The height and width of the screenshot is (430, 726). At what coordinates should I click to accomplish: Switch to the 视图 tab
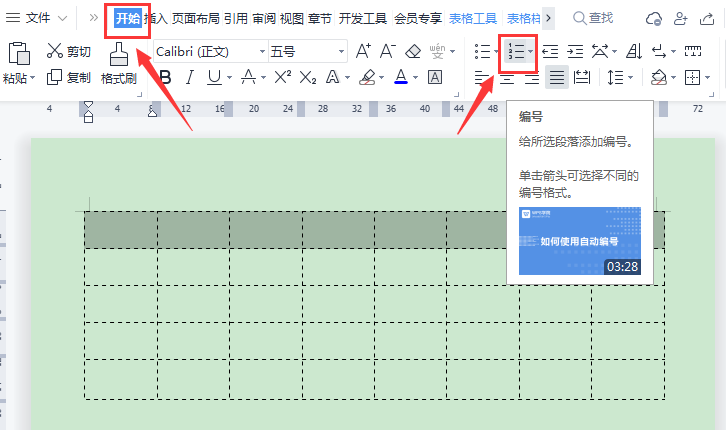tap(292, 19)
